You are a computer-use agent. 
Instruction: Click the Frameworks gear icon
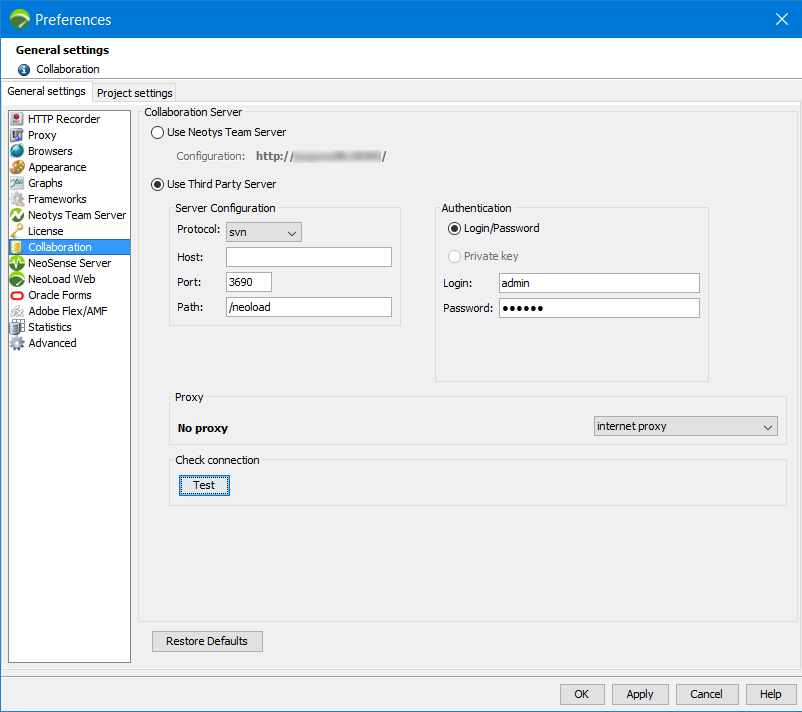[x=17, y=199]
